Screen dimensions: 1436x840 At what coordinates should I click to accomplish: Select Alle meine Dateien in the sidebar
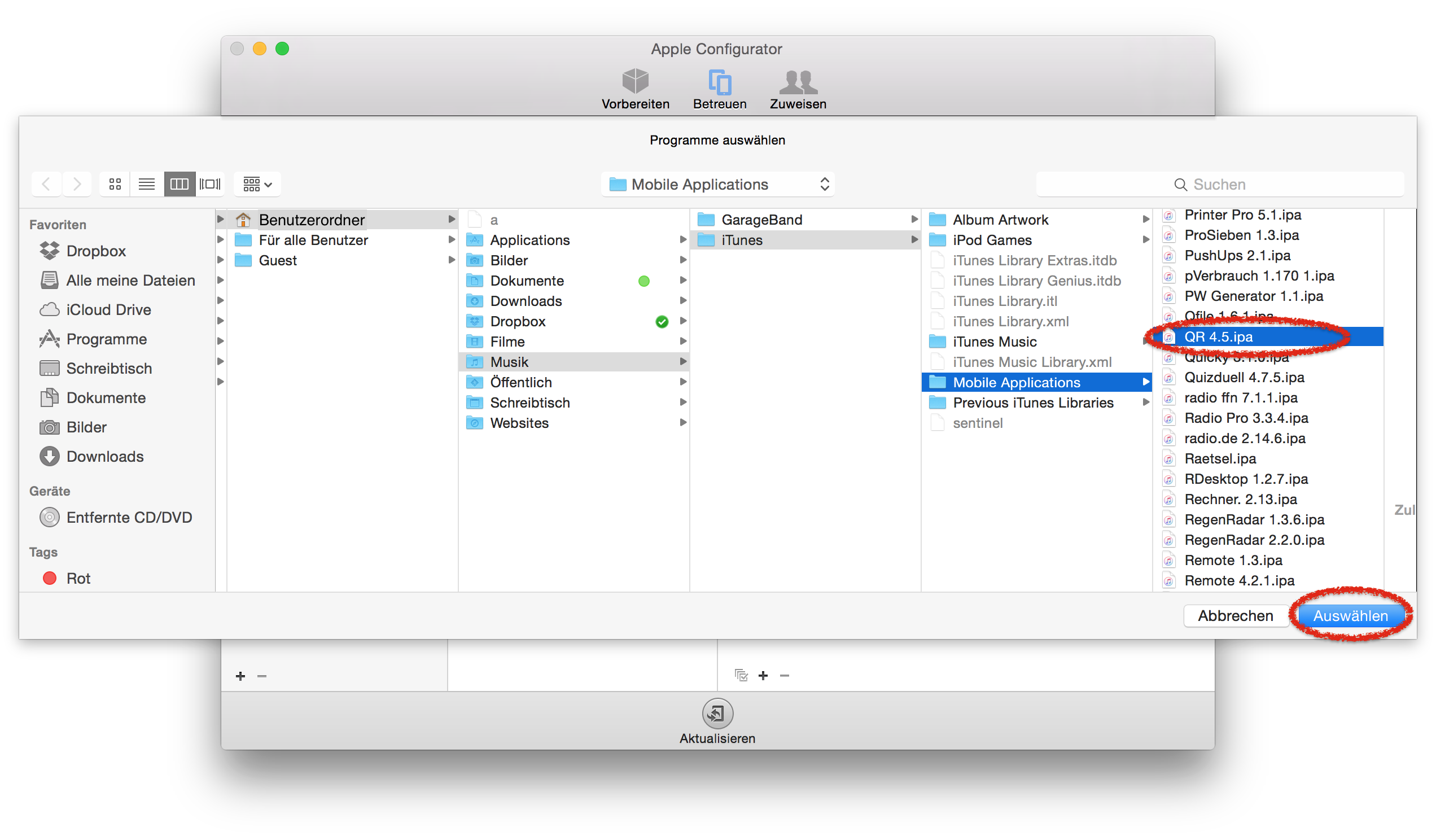[117, 281]
